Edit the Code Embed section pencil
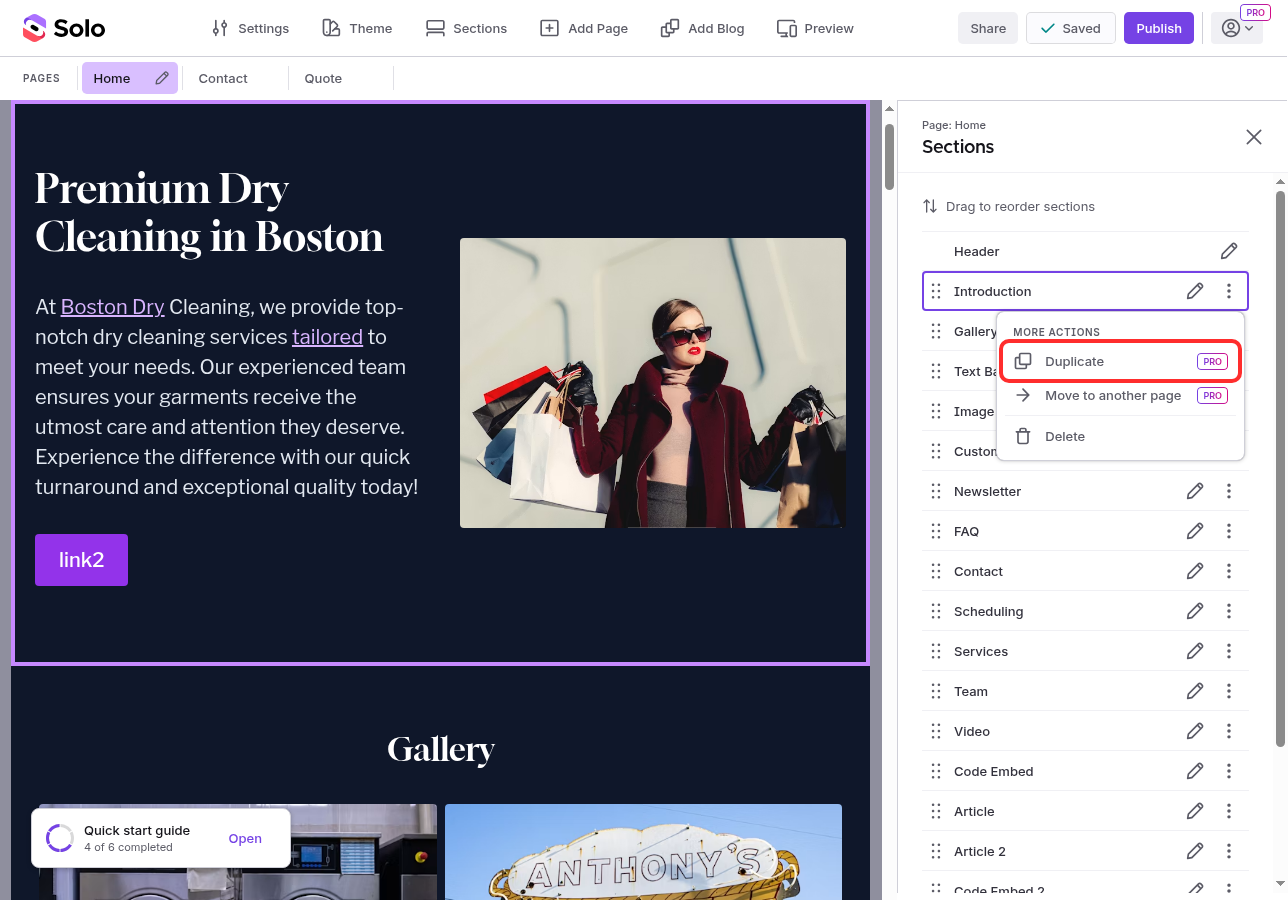 coord(1195,771)
